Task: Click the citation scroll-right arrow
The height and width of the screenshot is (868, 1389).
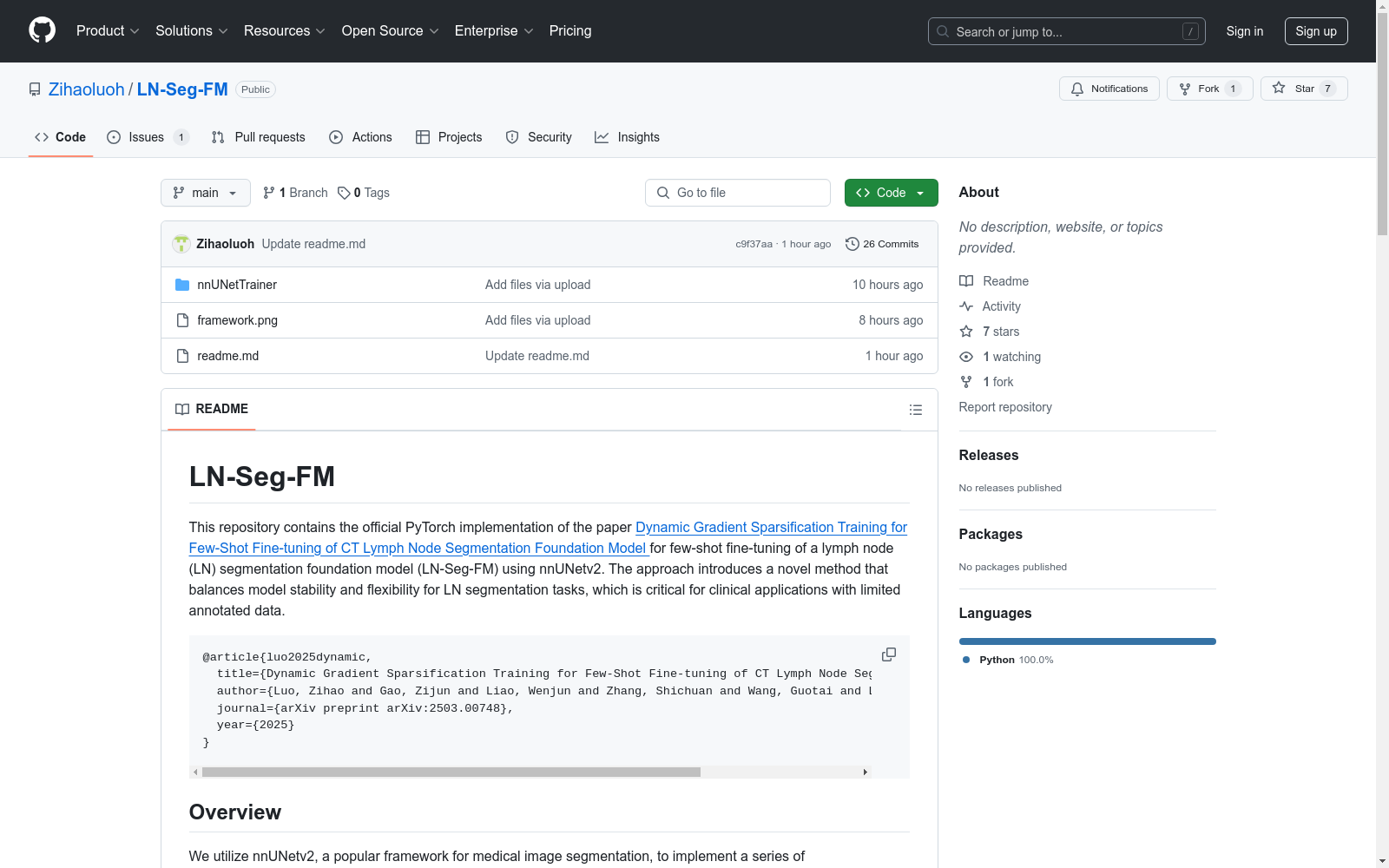Action: 865,772
